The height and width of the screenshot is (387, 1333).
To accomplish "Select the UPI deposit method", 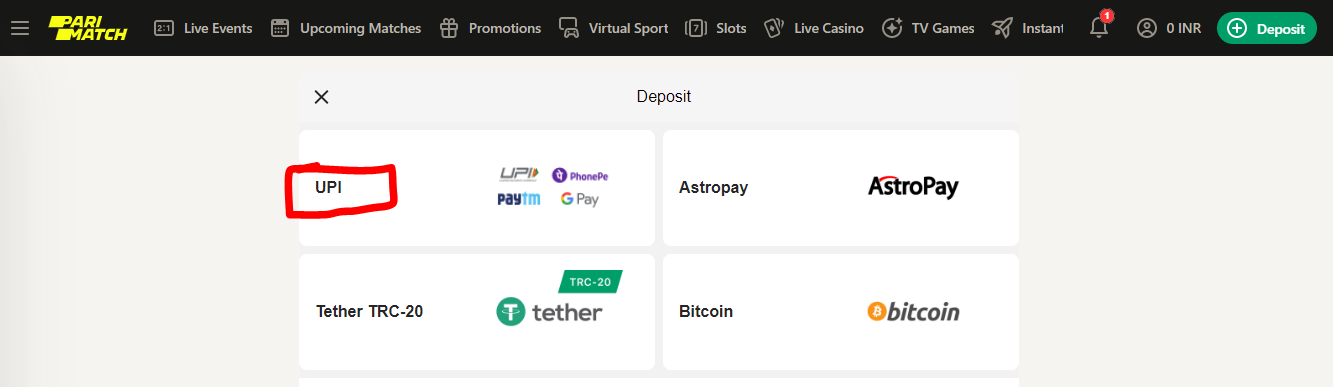I will click(x=477, y=187).
